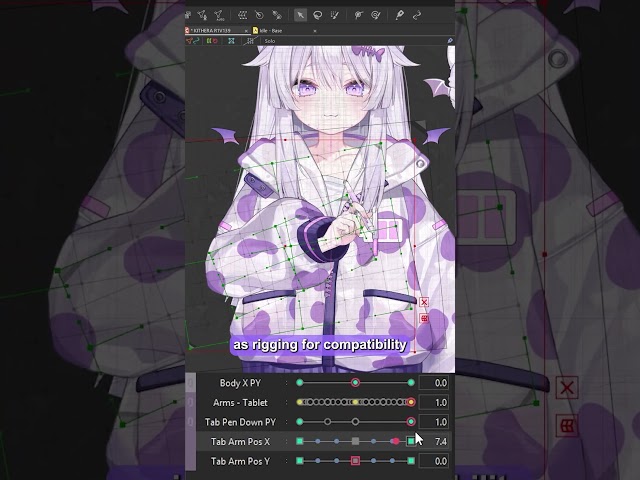
Task: Click the Body X PY slider left endpoint
Action: (x=300, y=382)
